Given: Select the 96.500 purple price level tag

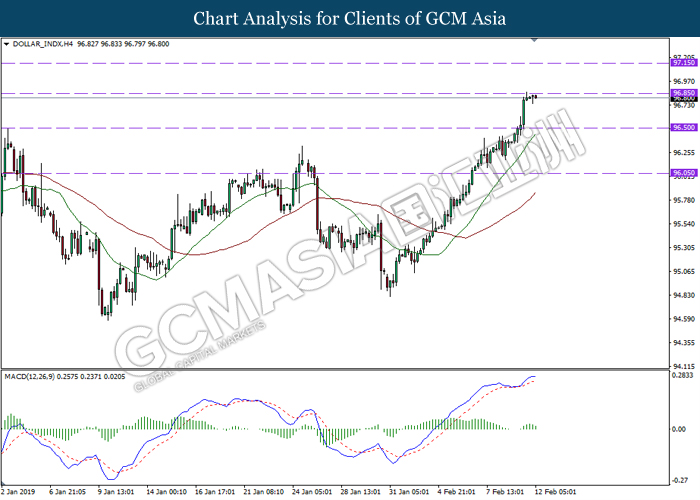Looking at the screenshot, I should (x=684, y=128).
